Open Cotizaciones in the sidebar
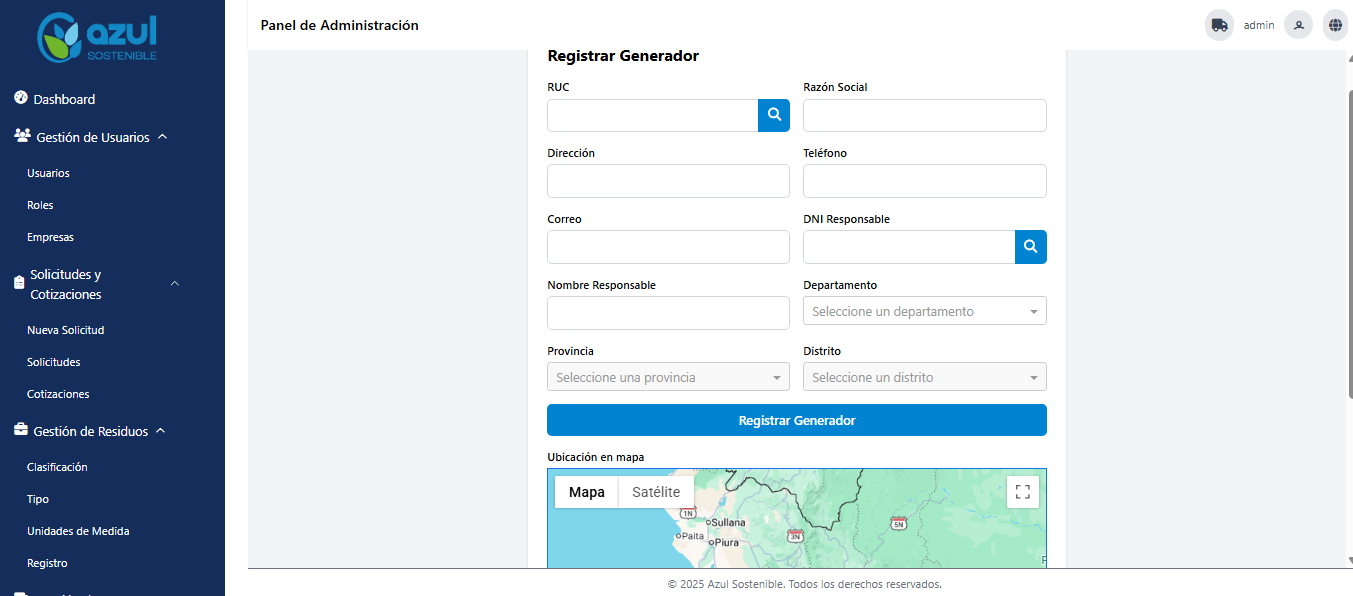 click(58, 394)
